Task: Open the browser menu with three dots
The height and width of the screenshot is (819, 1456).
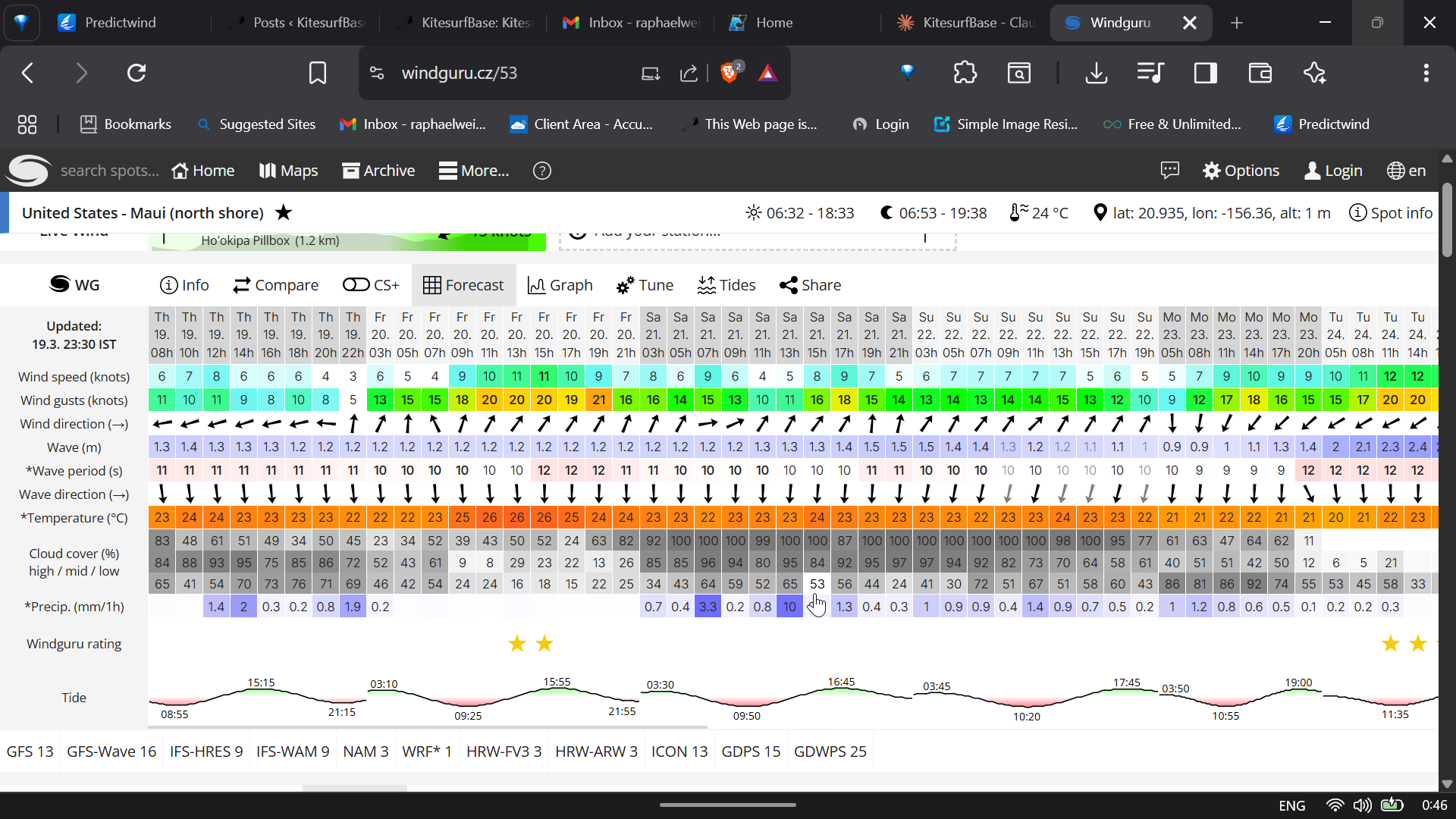Action: coord(1426,73)
